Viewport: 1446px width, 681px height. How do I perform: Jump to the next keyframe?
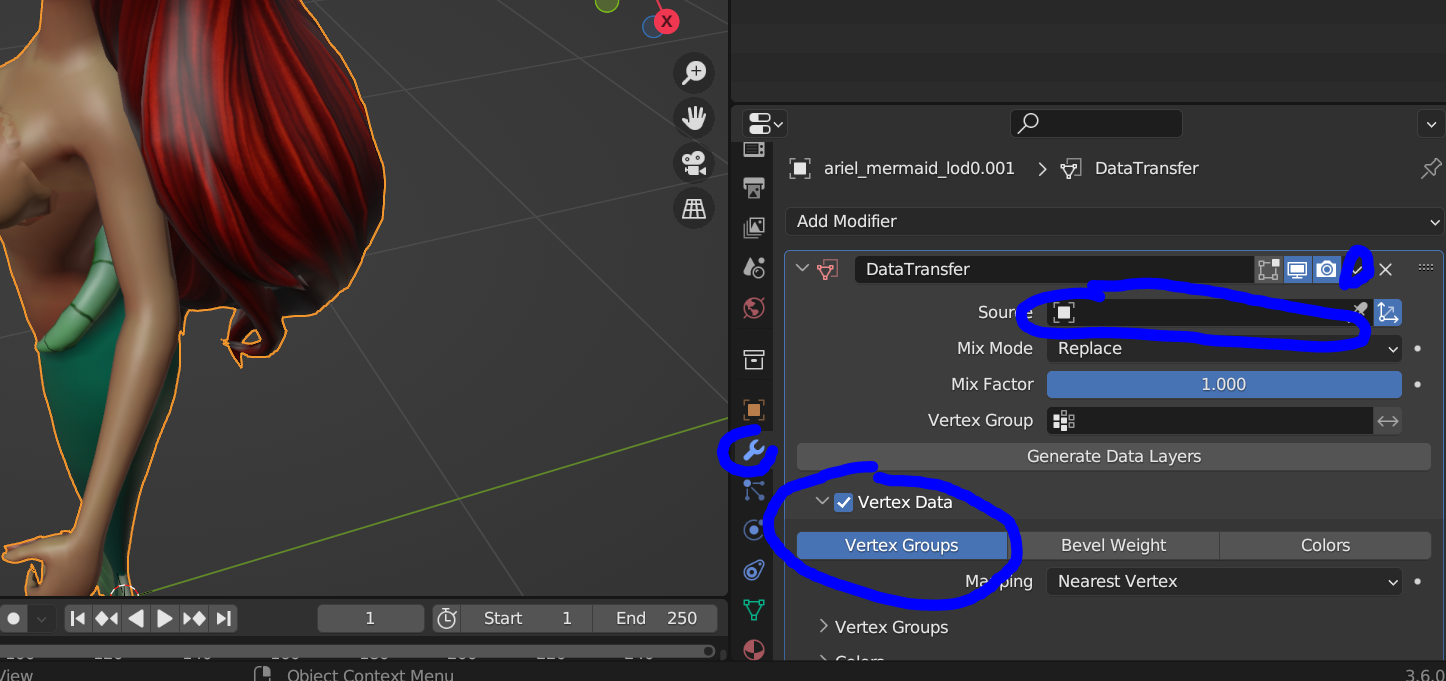(194, 619)
